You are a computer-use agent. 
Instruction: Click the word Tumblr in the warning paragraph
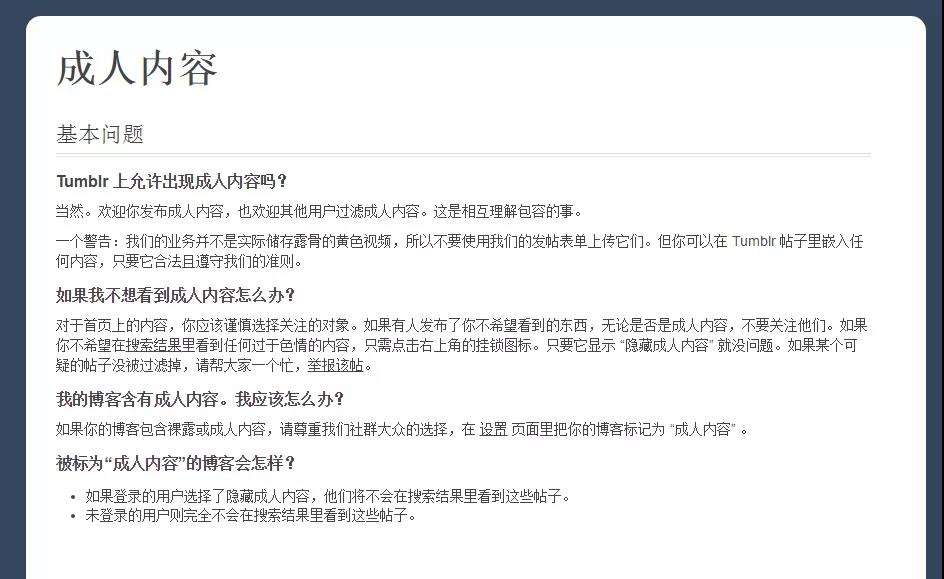(x=754, y=242)
